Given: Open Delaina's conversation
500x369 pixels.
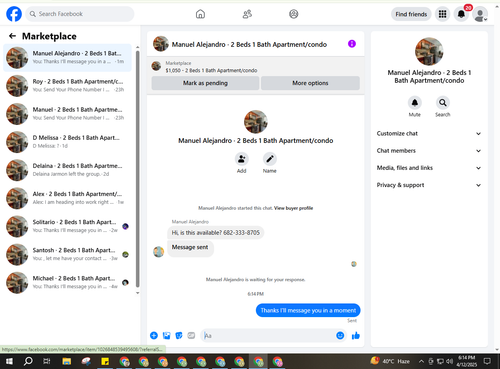Looking at the screenshot, I should [x=67, y=170].
